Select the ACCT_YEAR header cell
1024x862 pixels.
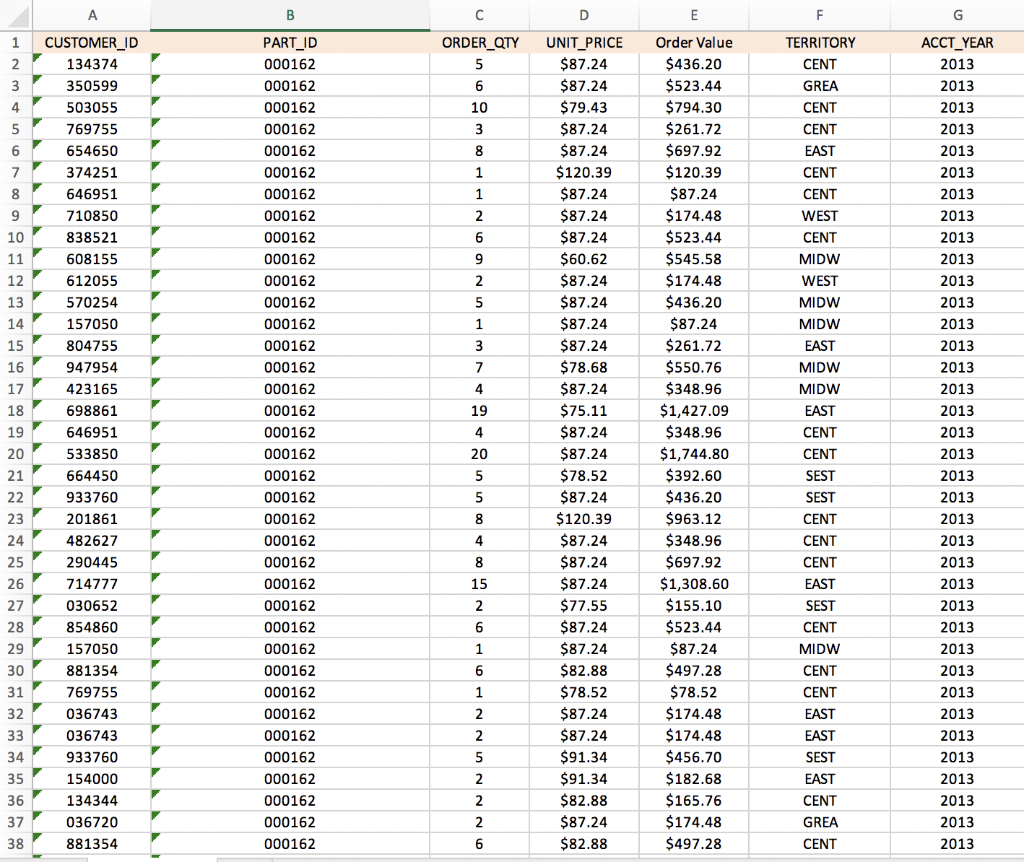[957, 42]
